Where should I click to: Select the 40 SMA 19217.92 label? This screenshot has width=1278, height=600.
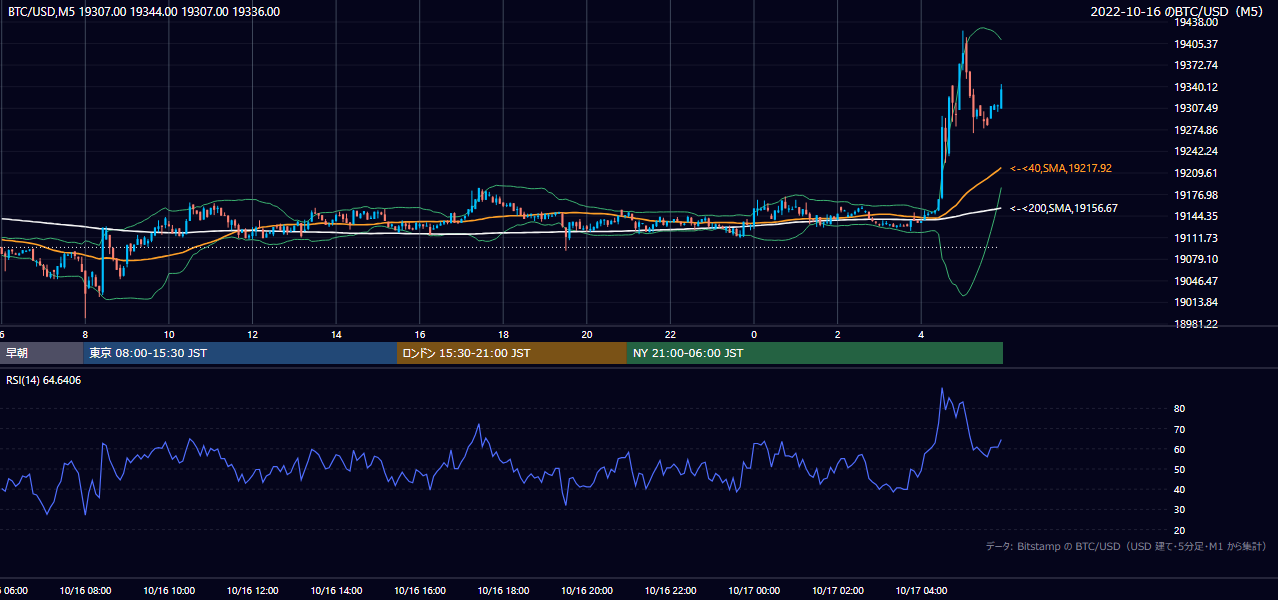1061,168
